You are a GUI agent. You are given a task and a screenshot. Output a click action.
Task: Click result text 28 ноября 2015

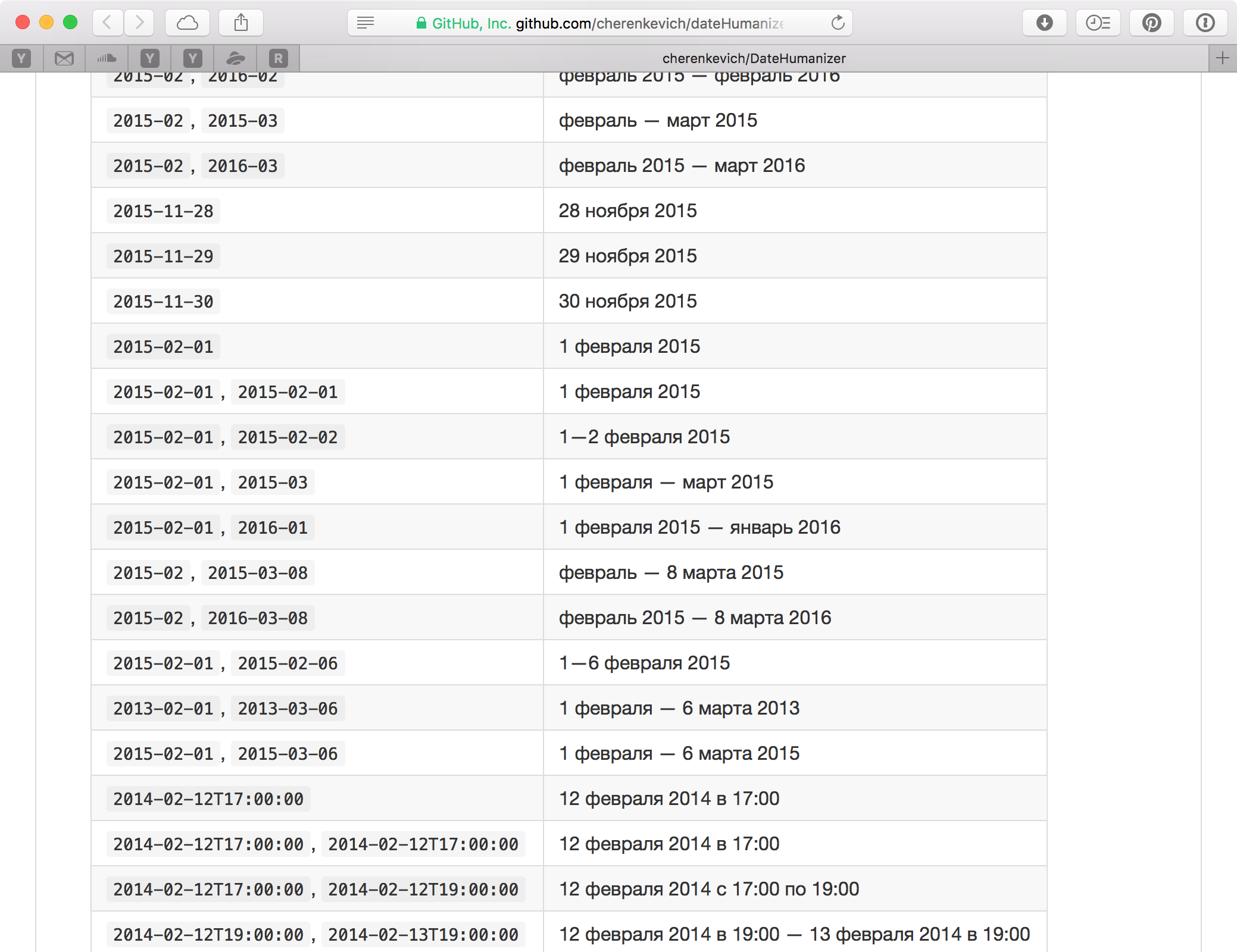tap(627, 211)
